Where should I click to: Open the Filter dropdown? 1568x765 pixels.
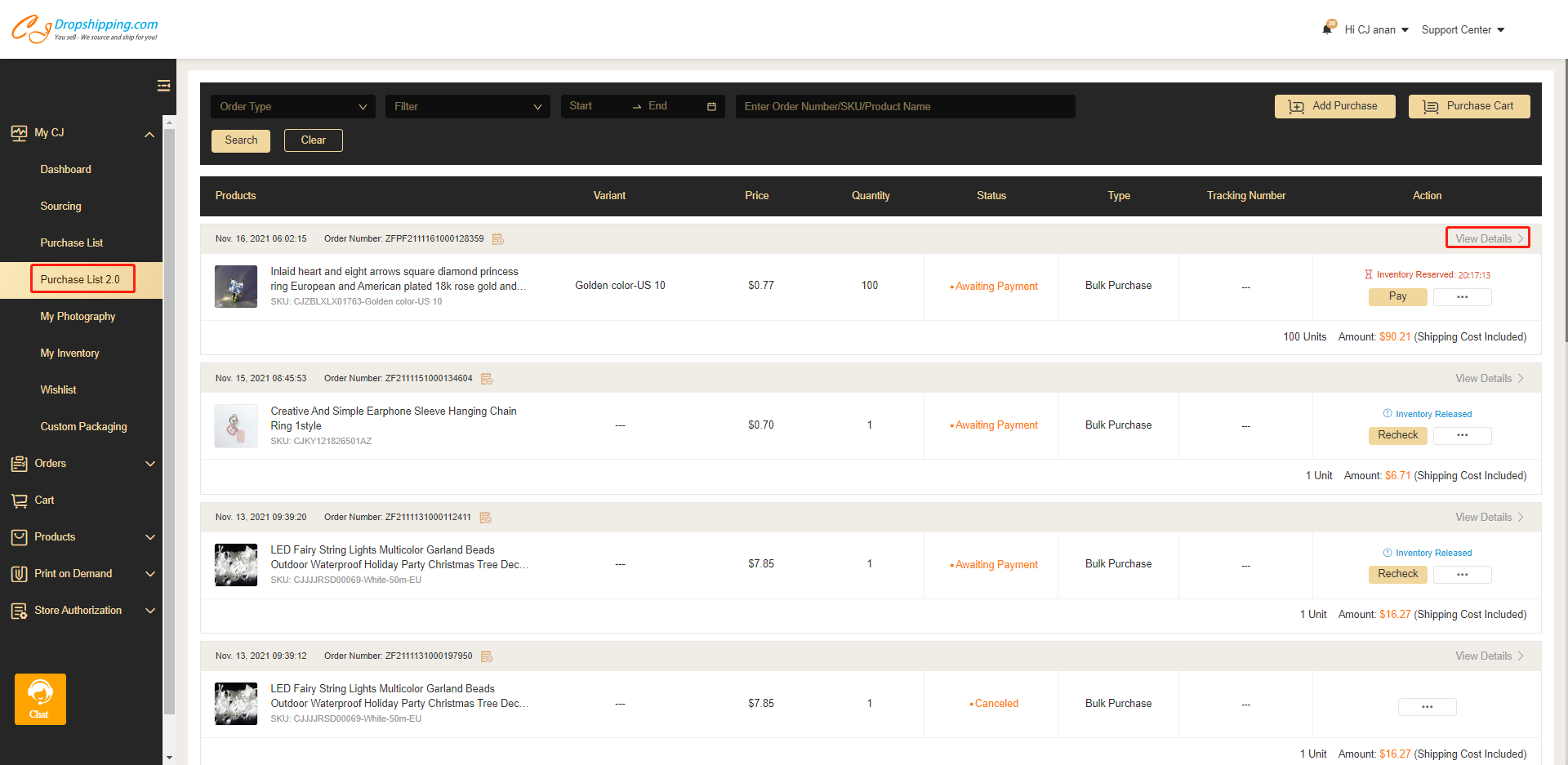(467, 107)
